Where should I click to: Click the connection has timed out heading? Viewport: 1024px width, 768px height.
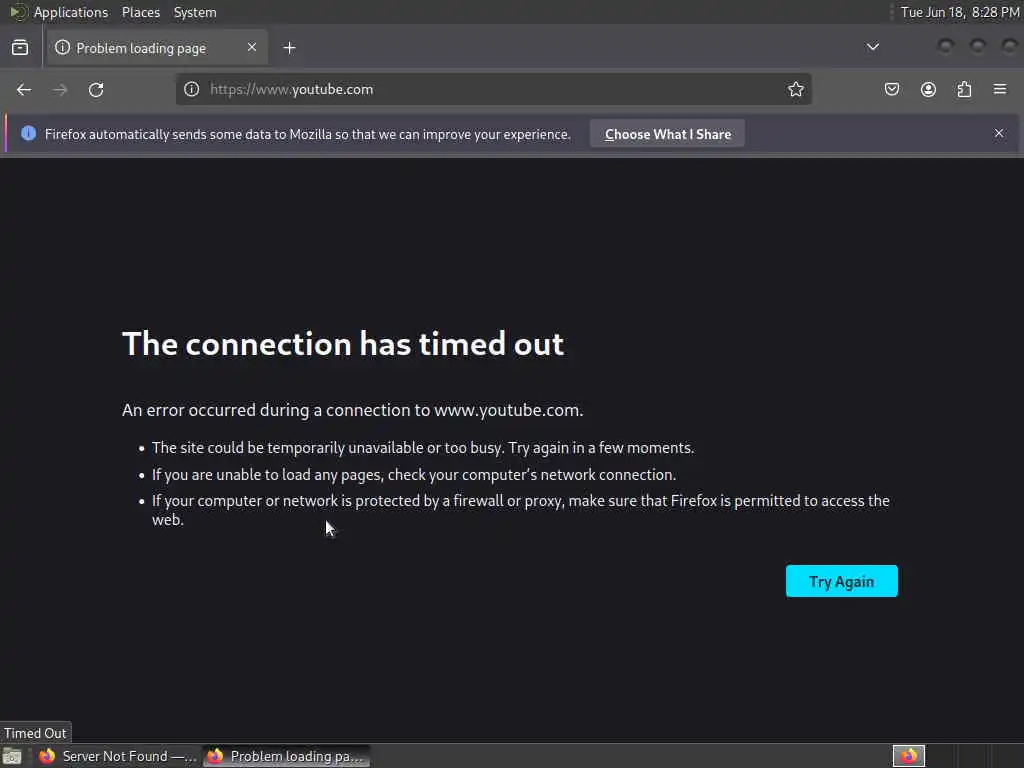tap(343, 344)
